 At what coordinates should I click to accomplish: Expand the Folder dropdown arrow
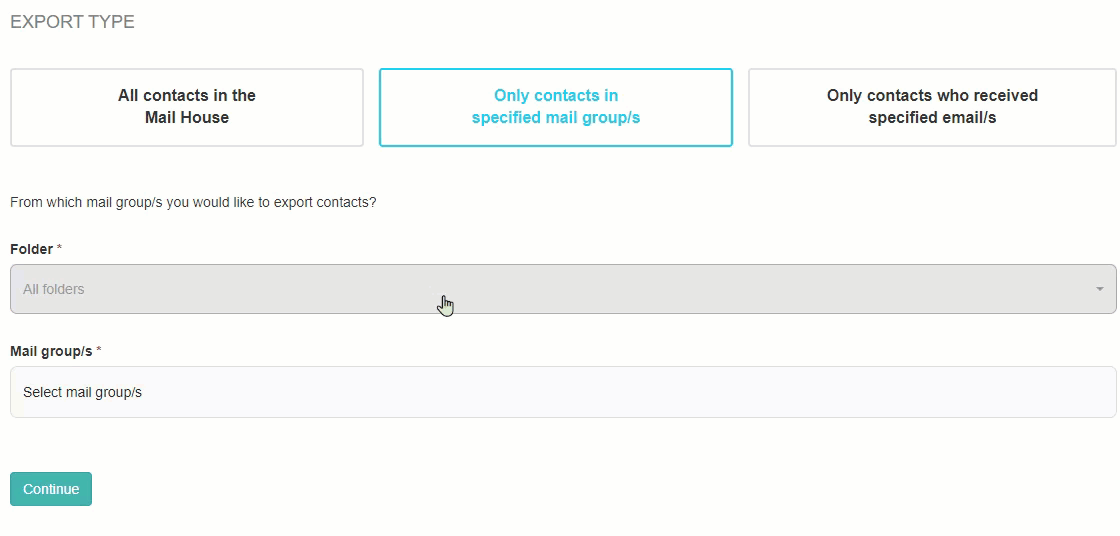tap(1099, 289)
